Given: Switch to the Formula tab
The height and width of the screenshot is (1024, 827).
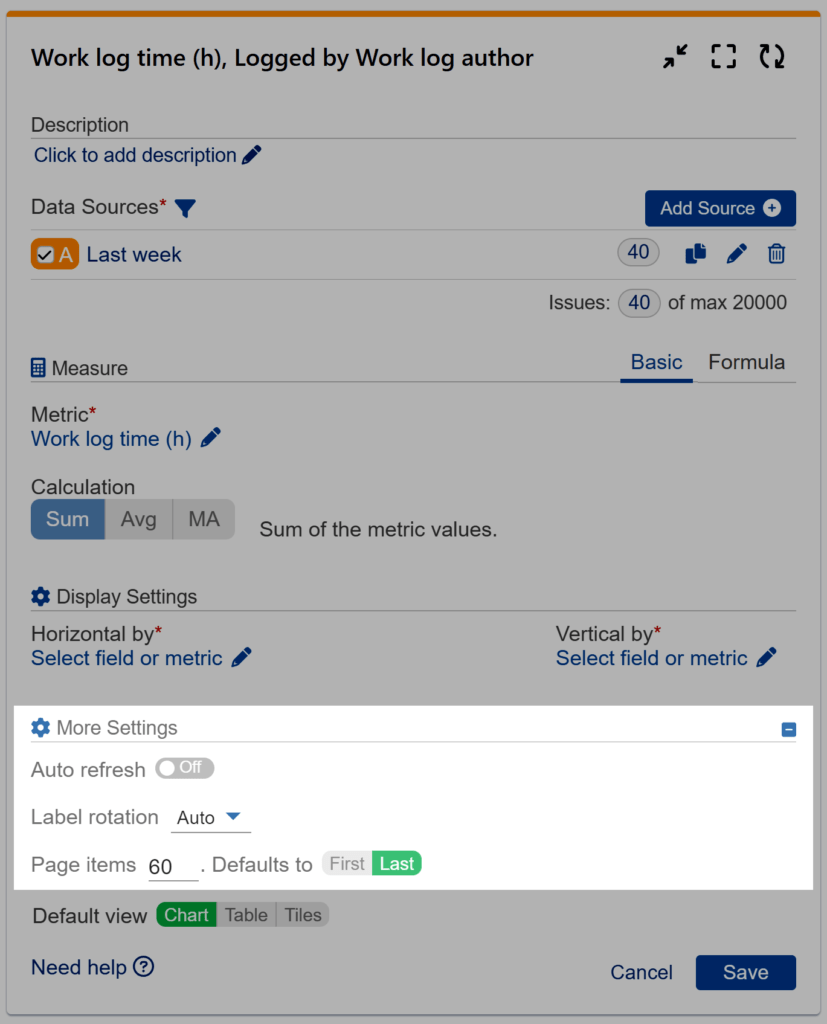Looking at the screenshot, I should pyautogui.click(x=746, y=362).
